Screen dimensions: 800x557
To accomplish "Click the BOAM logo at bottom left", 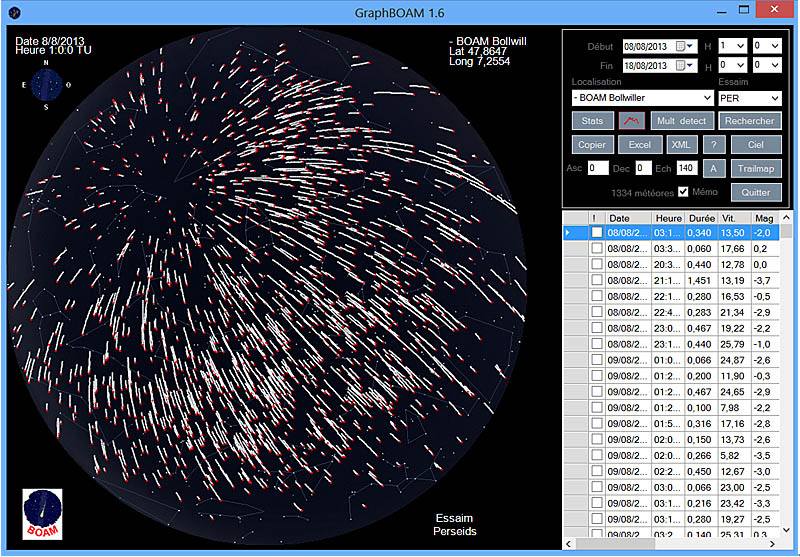I will 43,514.
